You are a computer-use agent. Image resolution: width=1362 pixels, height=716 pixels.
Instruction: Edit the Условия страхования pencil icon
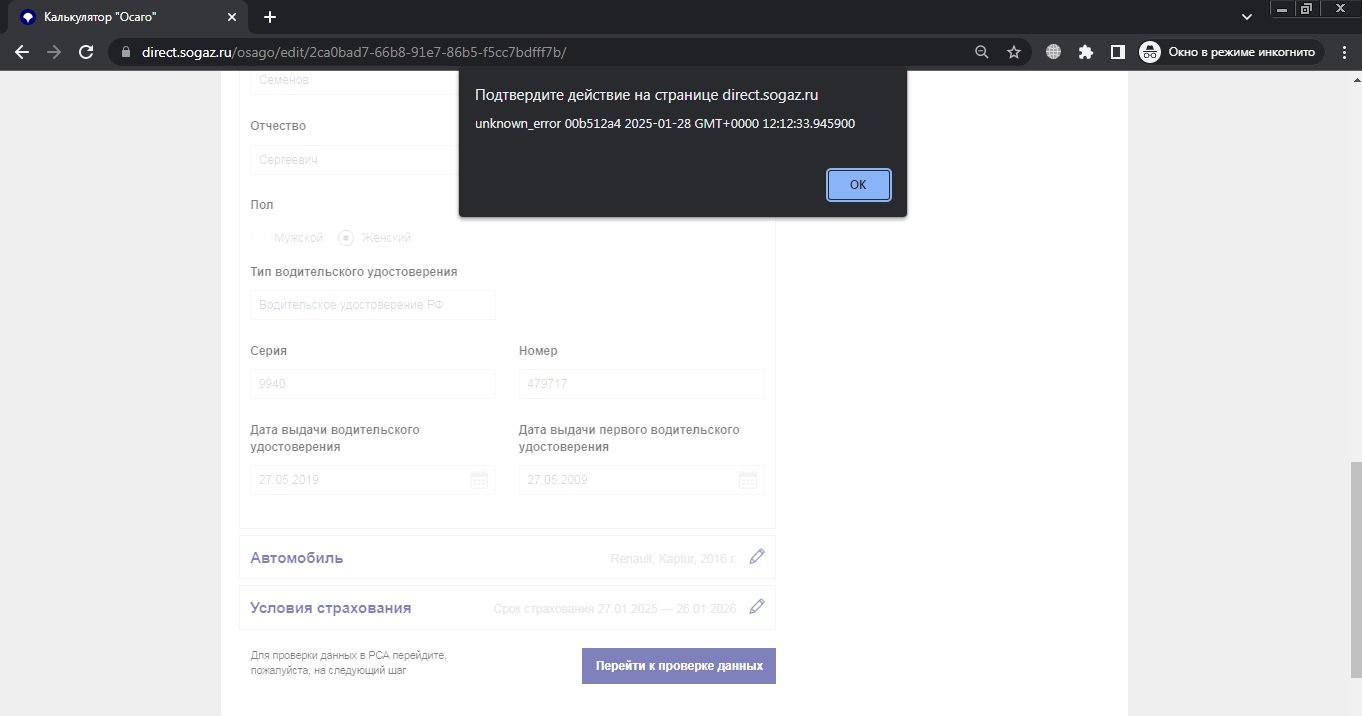tap(757, 606)
